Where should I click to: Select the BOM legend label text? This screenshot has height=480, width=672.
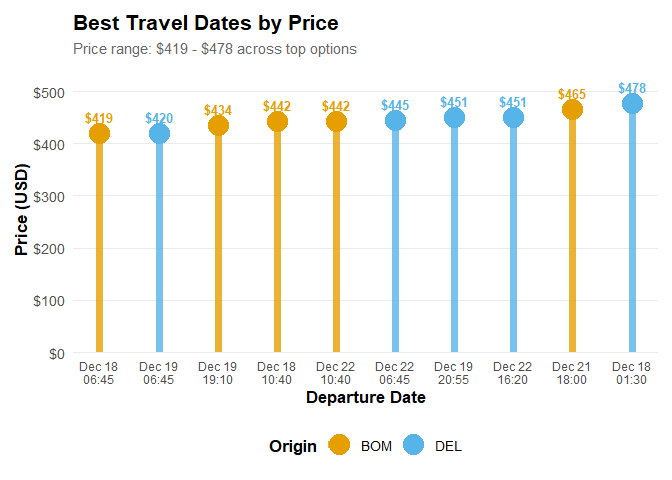(376, 446)
